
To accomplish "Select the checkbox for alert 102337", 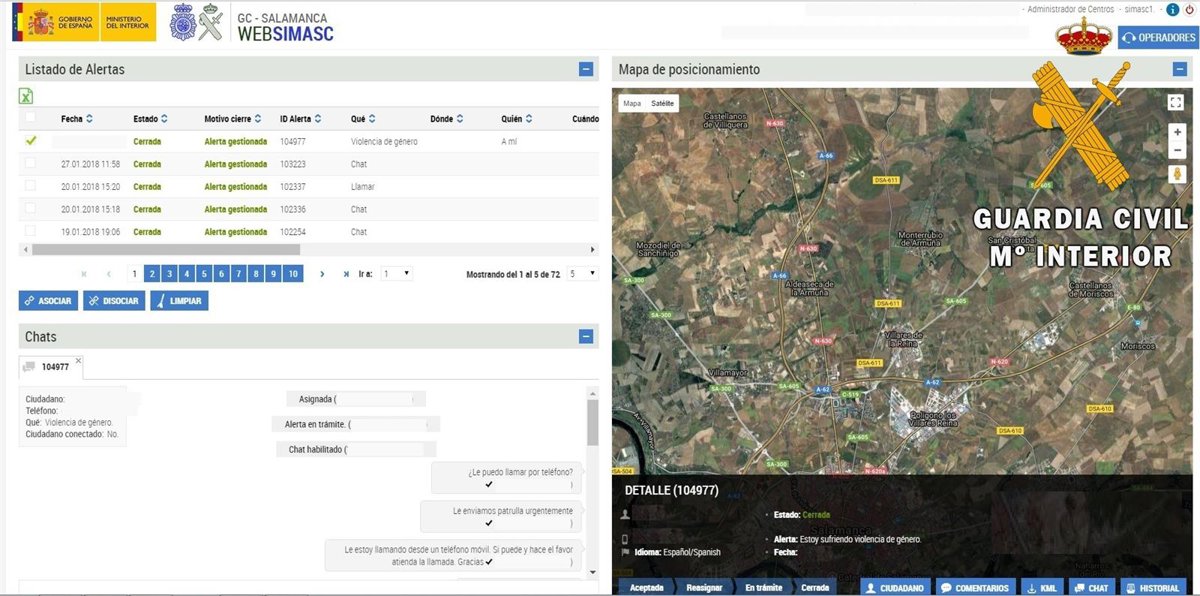I will (30, 186).
